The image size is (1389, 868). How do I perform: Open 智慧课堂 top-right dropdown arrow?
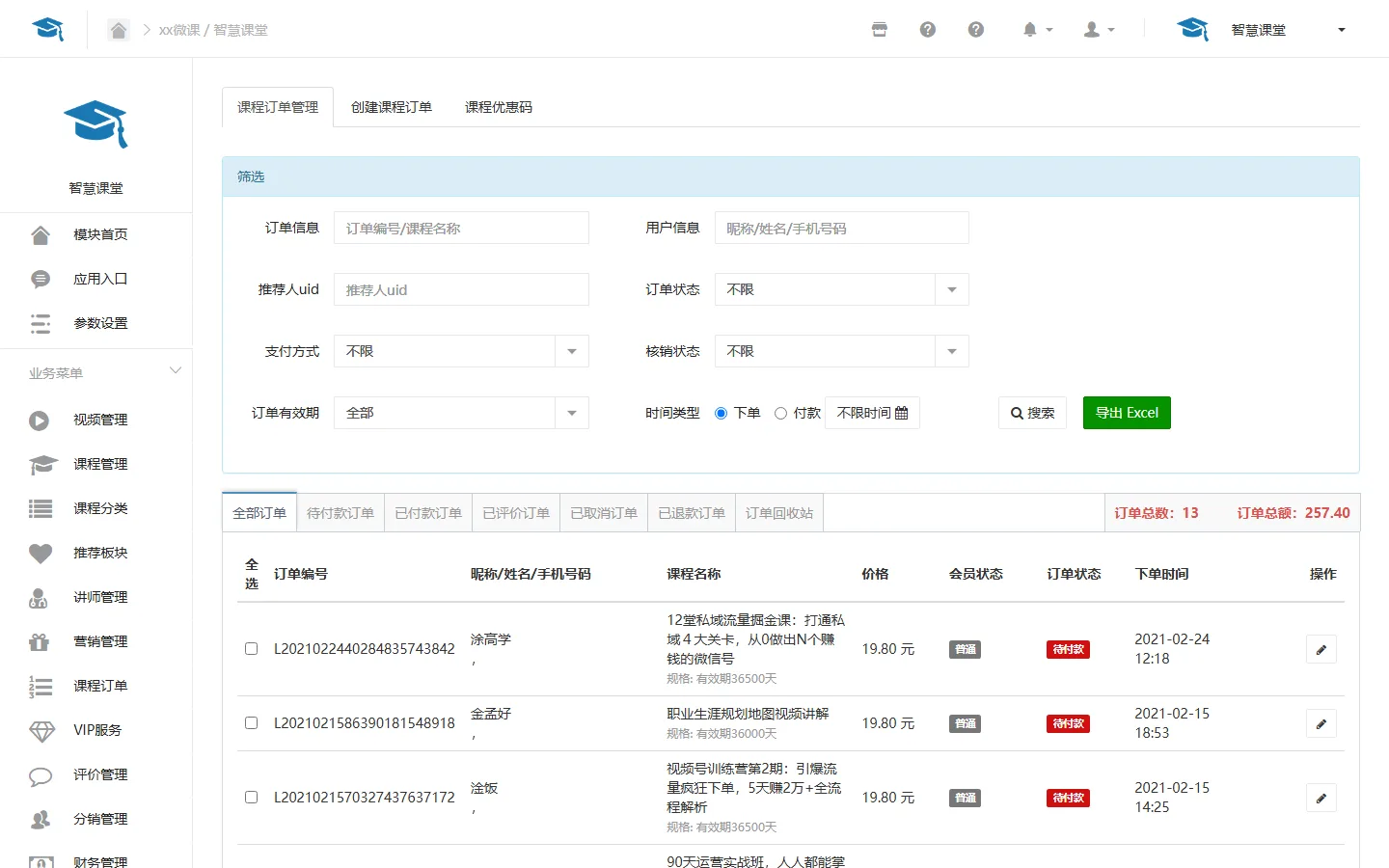pyautogui.click(x=1341, y=30)
